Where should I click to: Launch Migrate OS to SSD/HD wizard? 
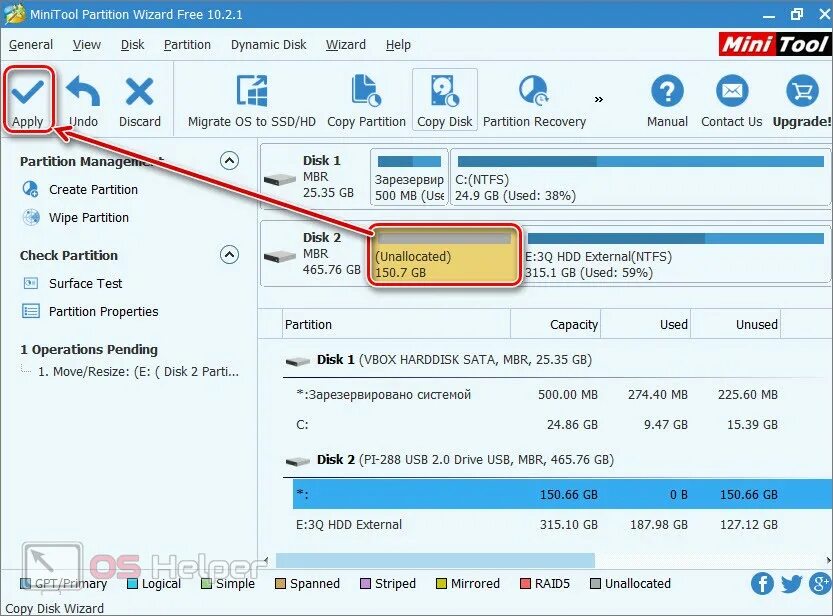point(251,100)
